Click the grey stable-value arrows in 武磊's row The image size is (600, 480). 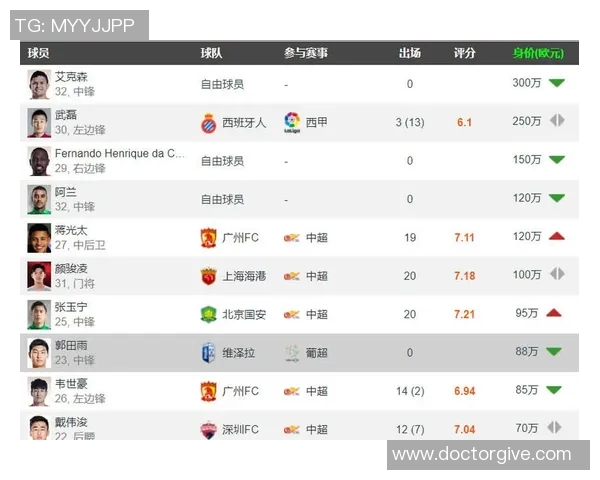557,121
